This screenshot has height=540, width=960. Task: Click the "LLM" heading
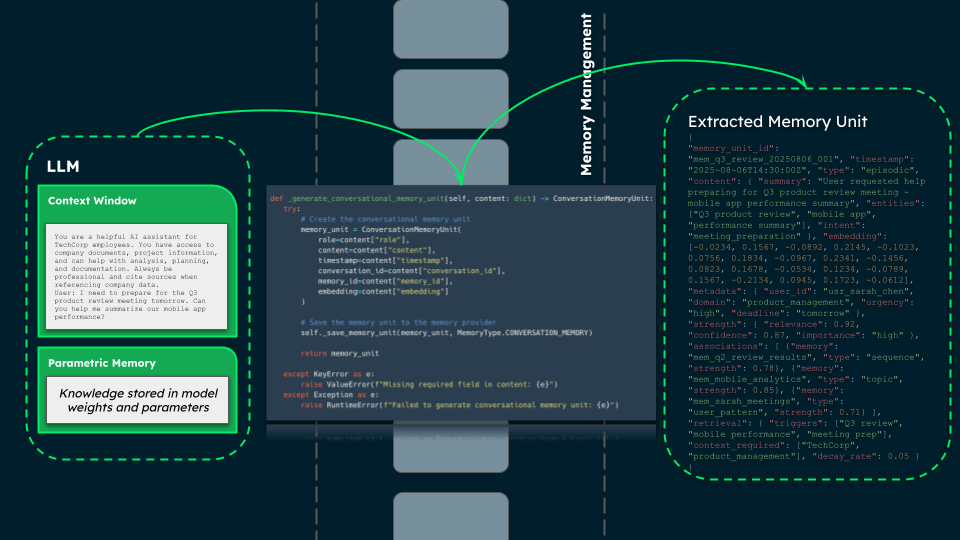pyautogui.click(x=63, y=167)
